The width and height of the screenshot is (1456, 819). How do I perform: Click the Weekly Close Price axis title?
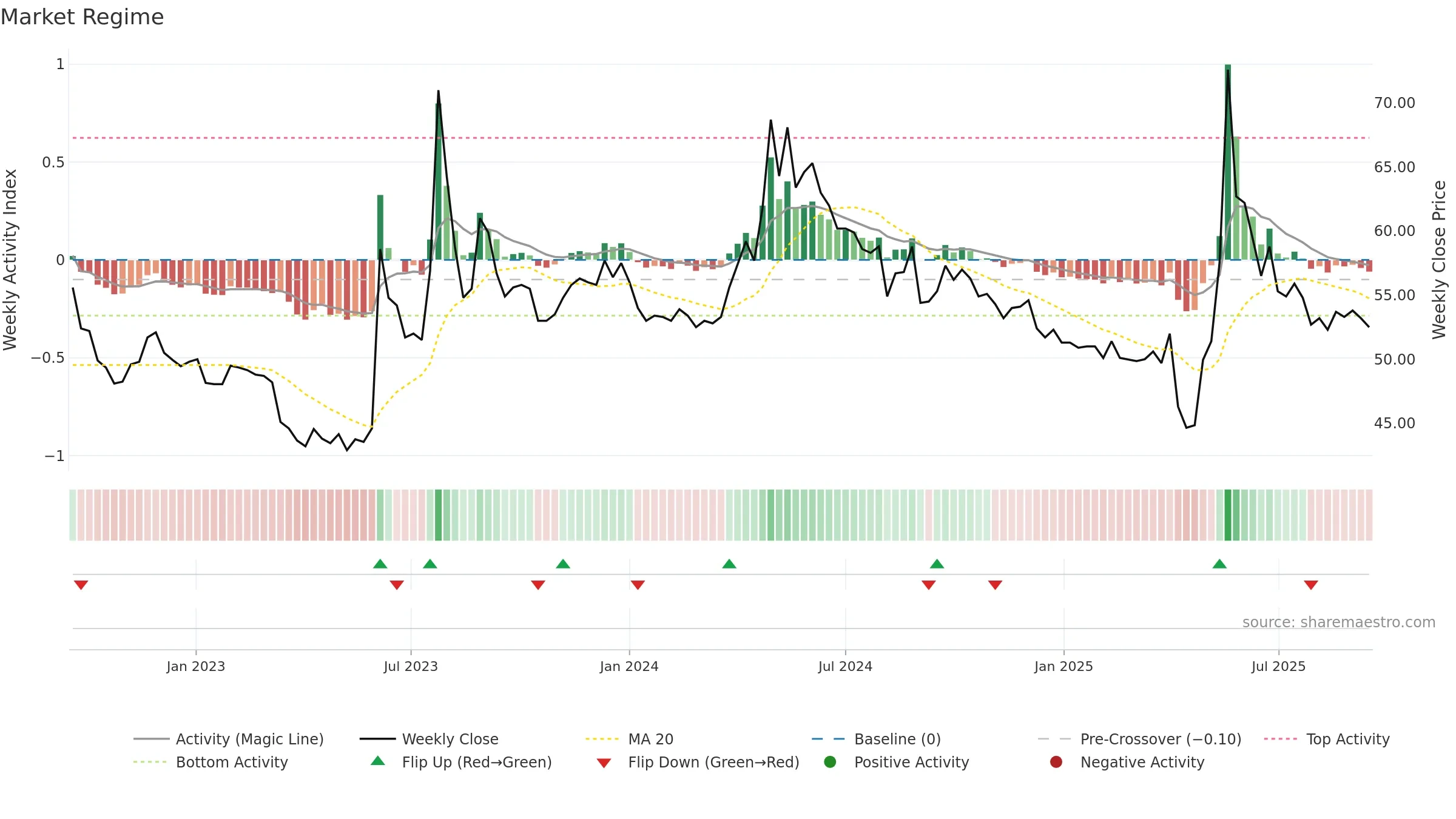click(x=1439, y=260)
